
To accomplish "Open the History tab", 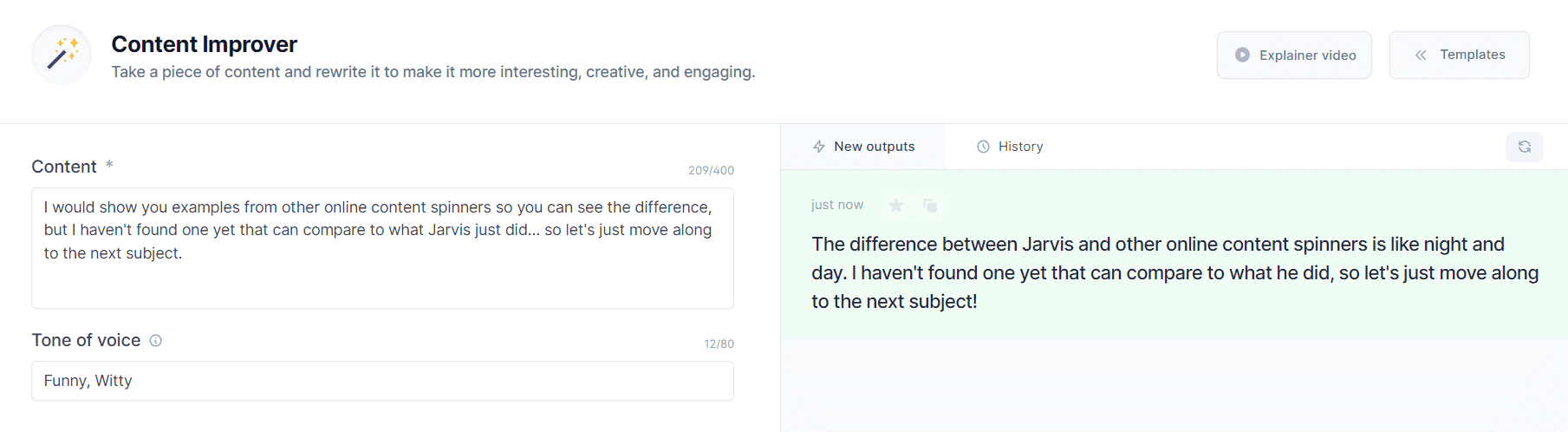I will (x=1010, y=147).
